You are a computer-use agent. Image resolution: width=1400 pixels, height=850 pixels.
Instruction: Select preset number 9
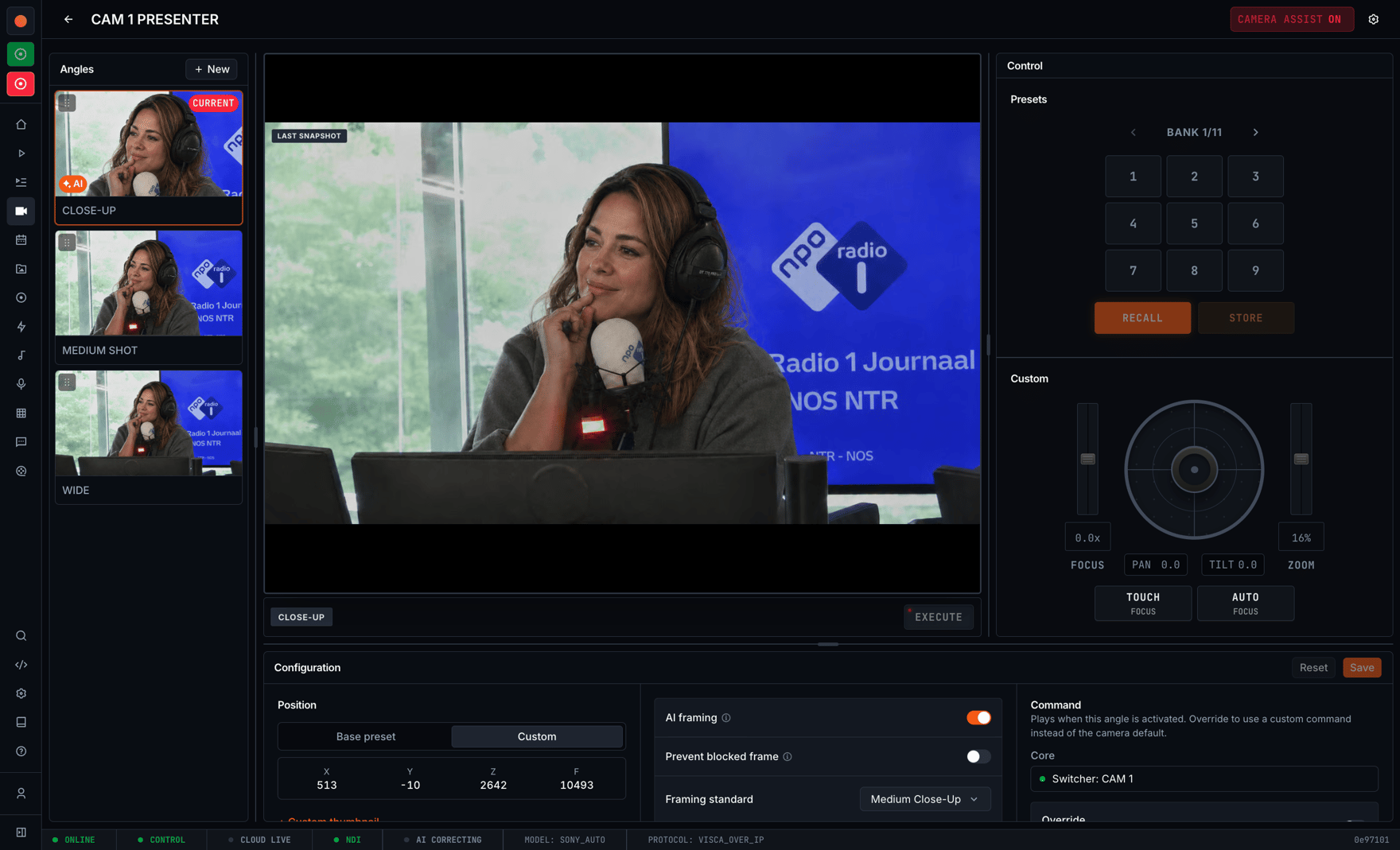coord(1255,270)
